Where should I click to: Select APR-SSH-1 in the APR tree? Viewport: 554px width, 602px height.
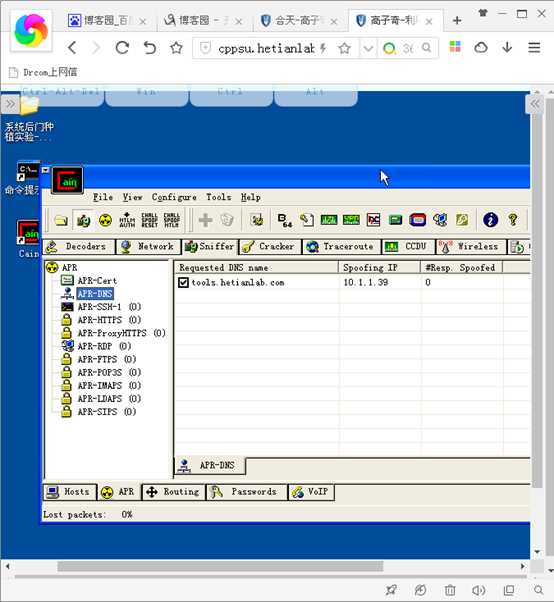pos(109,307)
